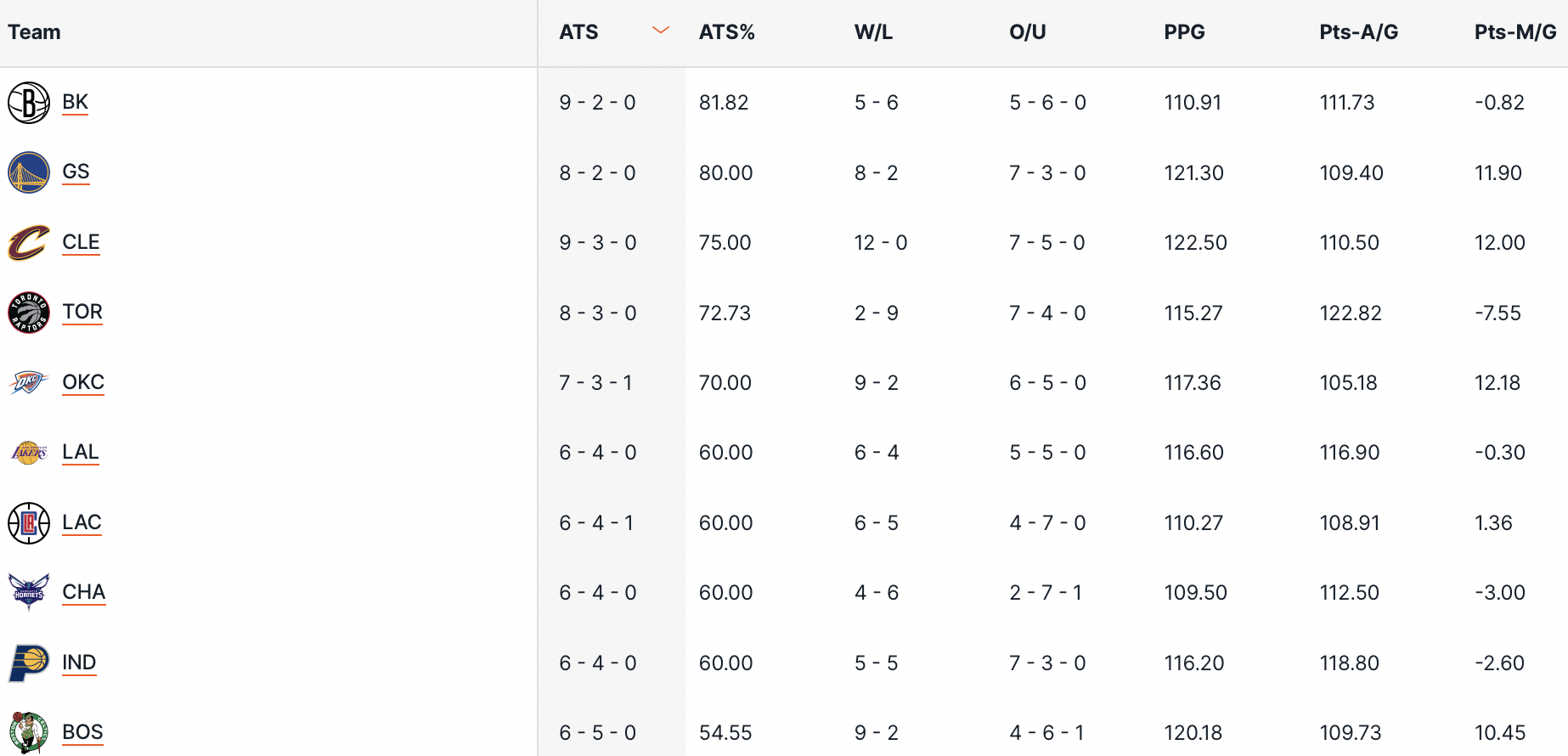
Task: Sort table by ATS% column
Action: [726, 32]
